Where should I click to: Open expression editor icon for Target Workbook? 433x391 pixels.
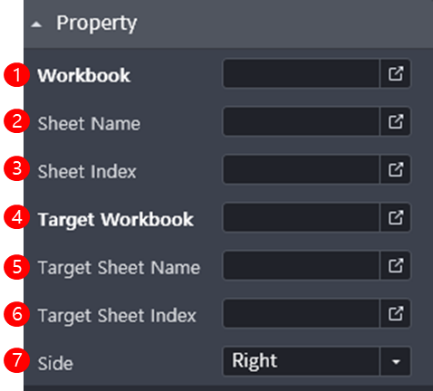click(x=396, y=218)
